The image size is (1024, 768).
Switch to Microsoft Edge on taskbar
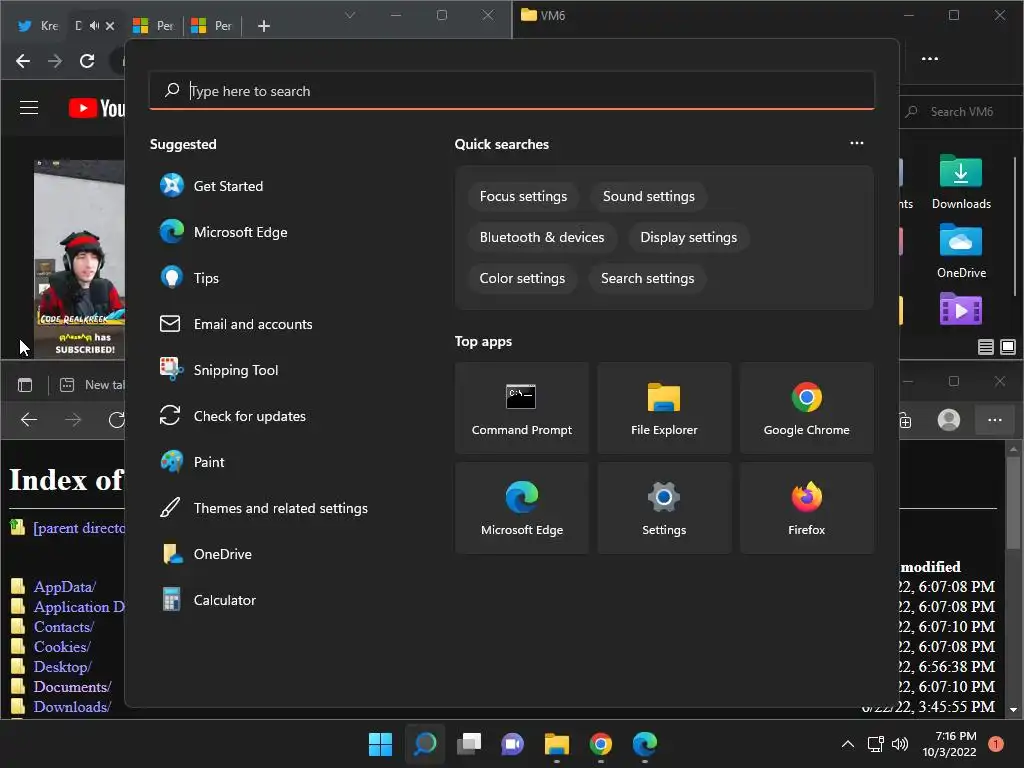point(645,744)
